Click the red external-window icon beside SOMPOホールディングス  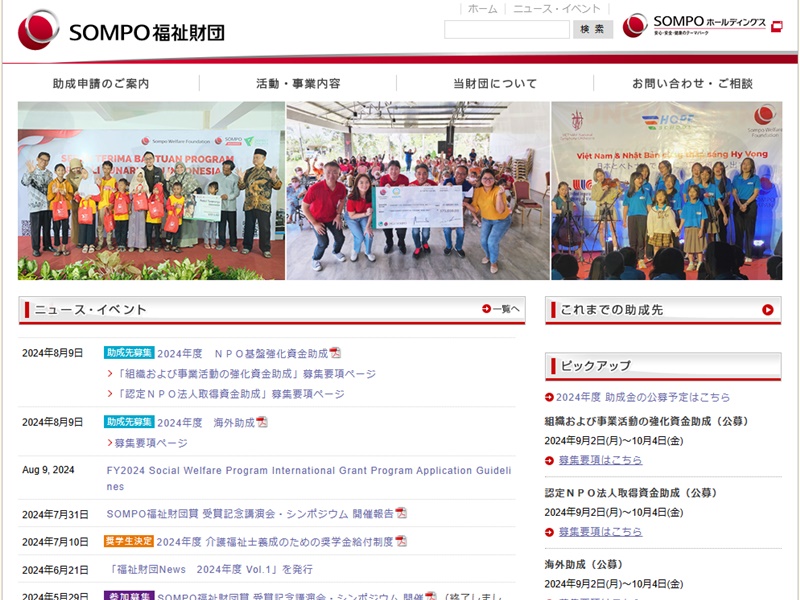[x=776, y=26]
